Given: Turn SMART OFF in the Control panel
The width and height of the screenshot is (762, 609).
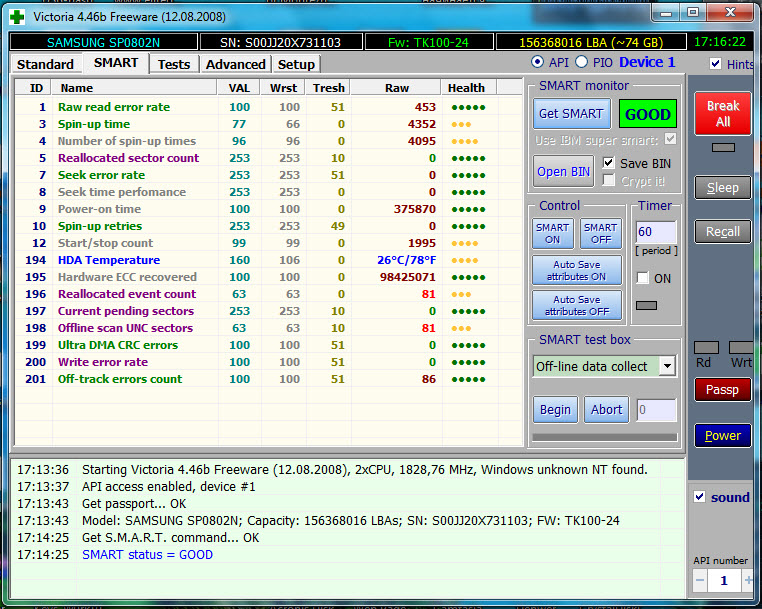Looking at the screenshot, I should 600,234.
